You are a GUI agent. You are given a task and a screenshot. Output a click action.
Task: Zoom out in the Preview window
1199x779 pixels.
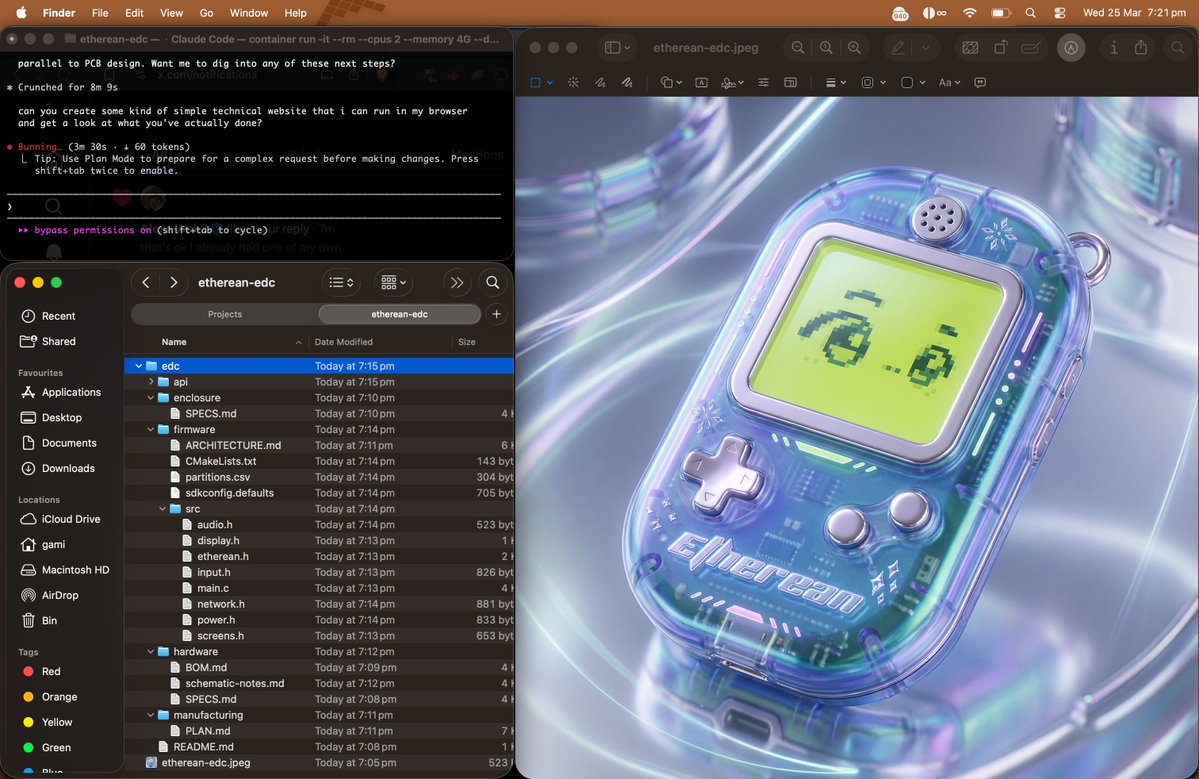pyautogui.click(x=798, y=47)
